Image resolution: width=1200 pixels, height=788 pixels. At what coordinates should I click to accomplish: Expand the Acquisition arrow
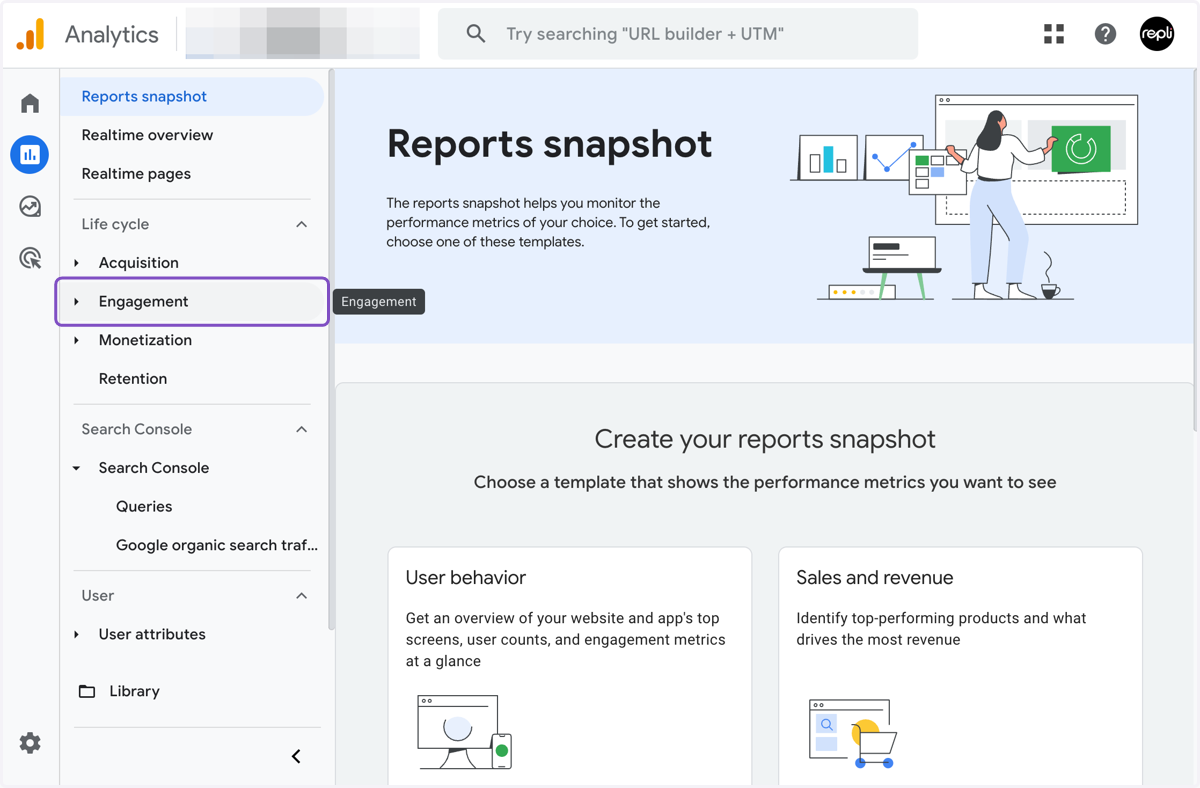[x=77, y=263]
